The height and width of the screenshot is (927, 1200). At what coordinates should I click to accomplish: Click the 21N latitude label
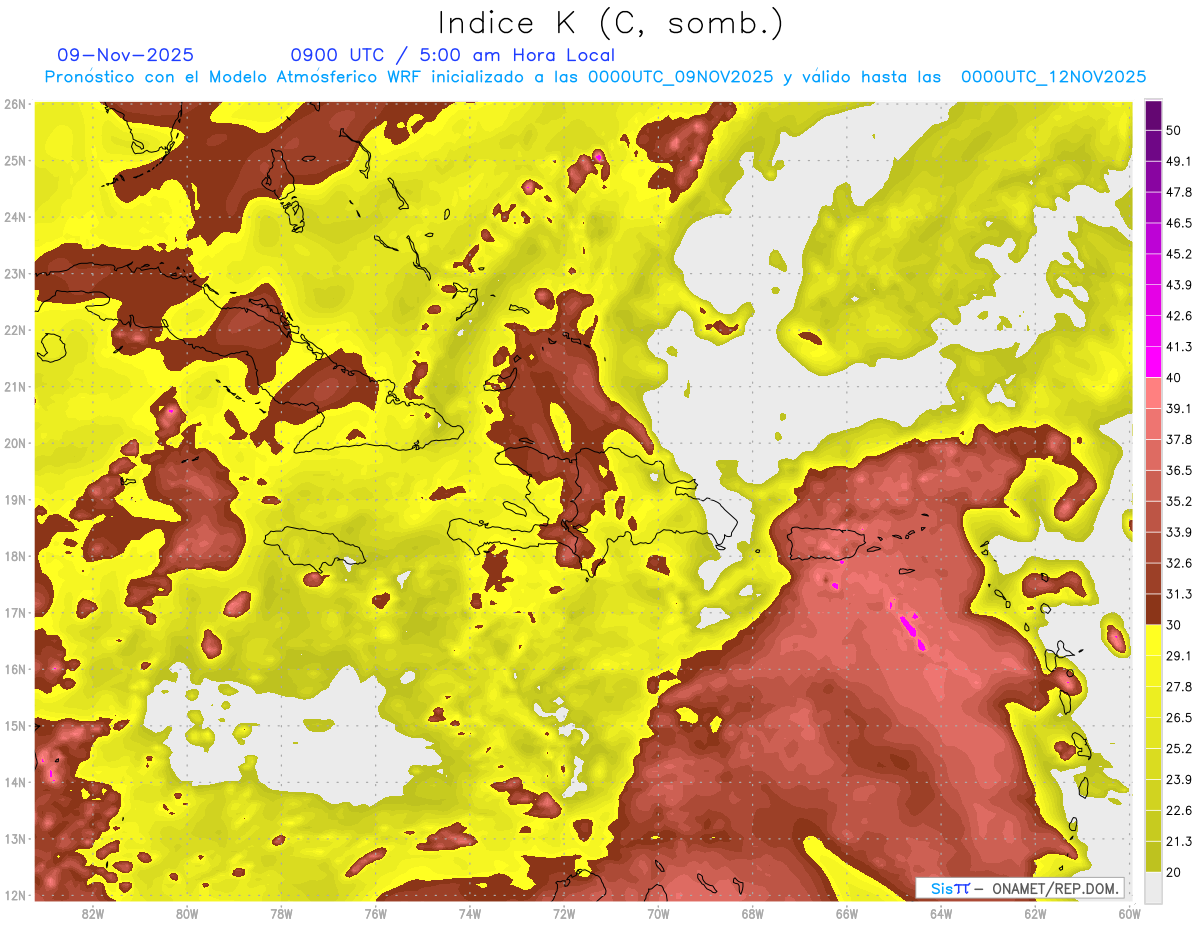coord(14,387)
